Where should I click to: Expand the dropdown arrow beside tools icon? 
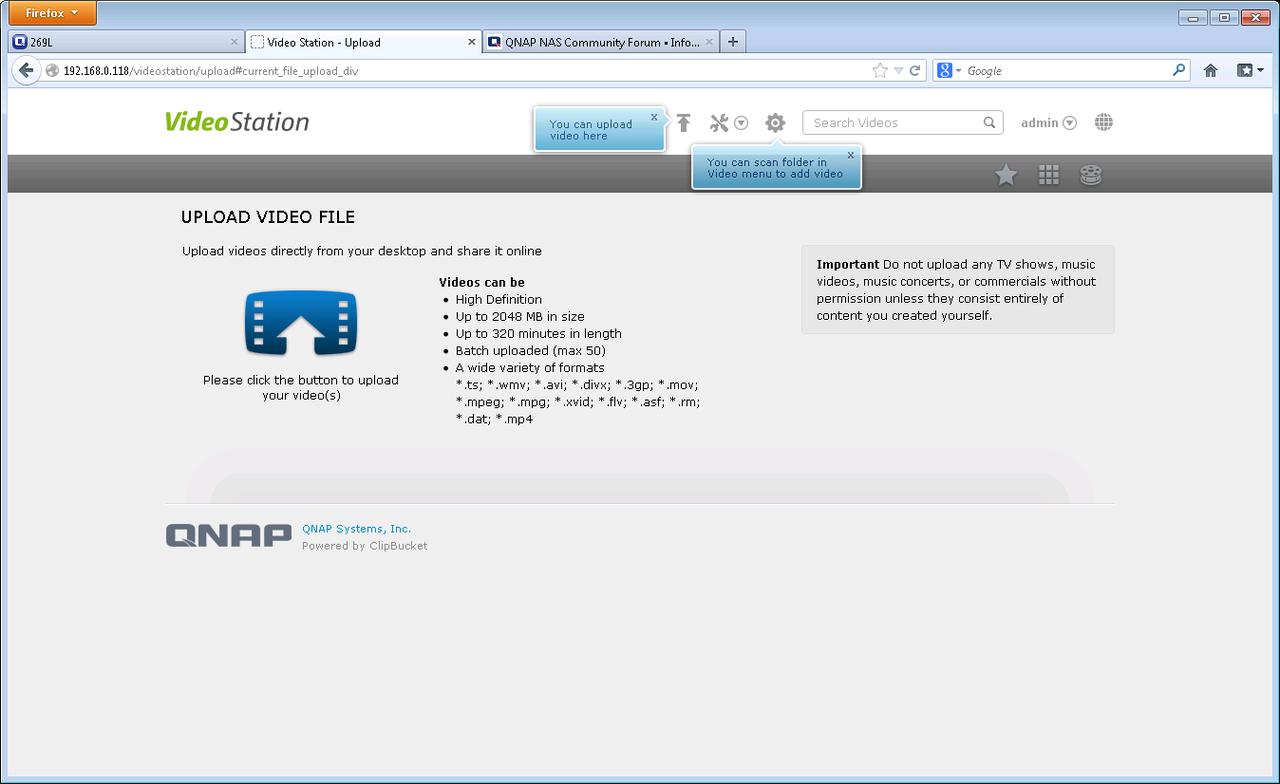coord(741,123)
